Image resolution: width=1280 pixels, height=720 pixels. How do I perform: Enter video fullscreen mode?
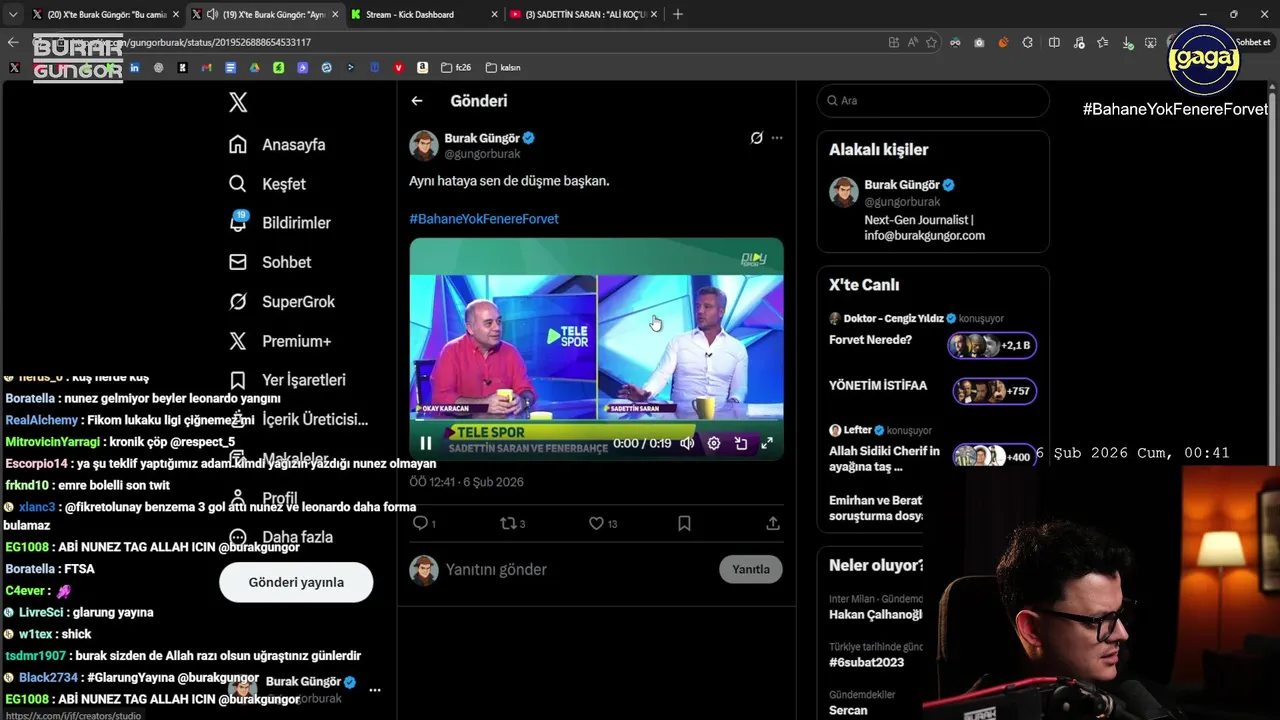(767, 443)
